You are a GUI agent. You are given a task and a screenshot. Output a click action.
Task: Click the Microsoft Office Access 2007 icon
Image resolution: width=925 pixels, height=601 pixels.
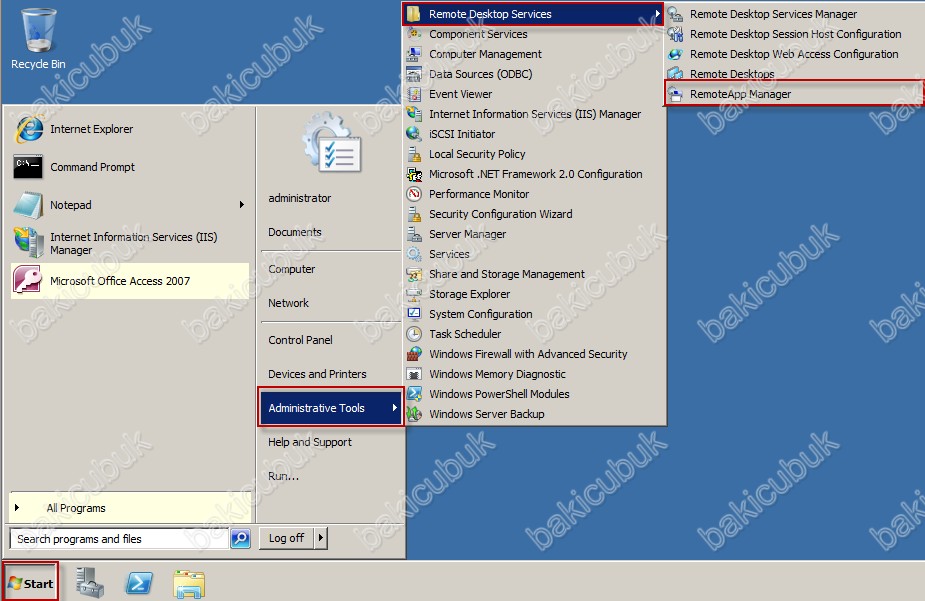(x=27, y=280)
